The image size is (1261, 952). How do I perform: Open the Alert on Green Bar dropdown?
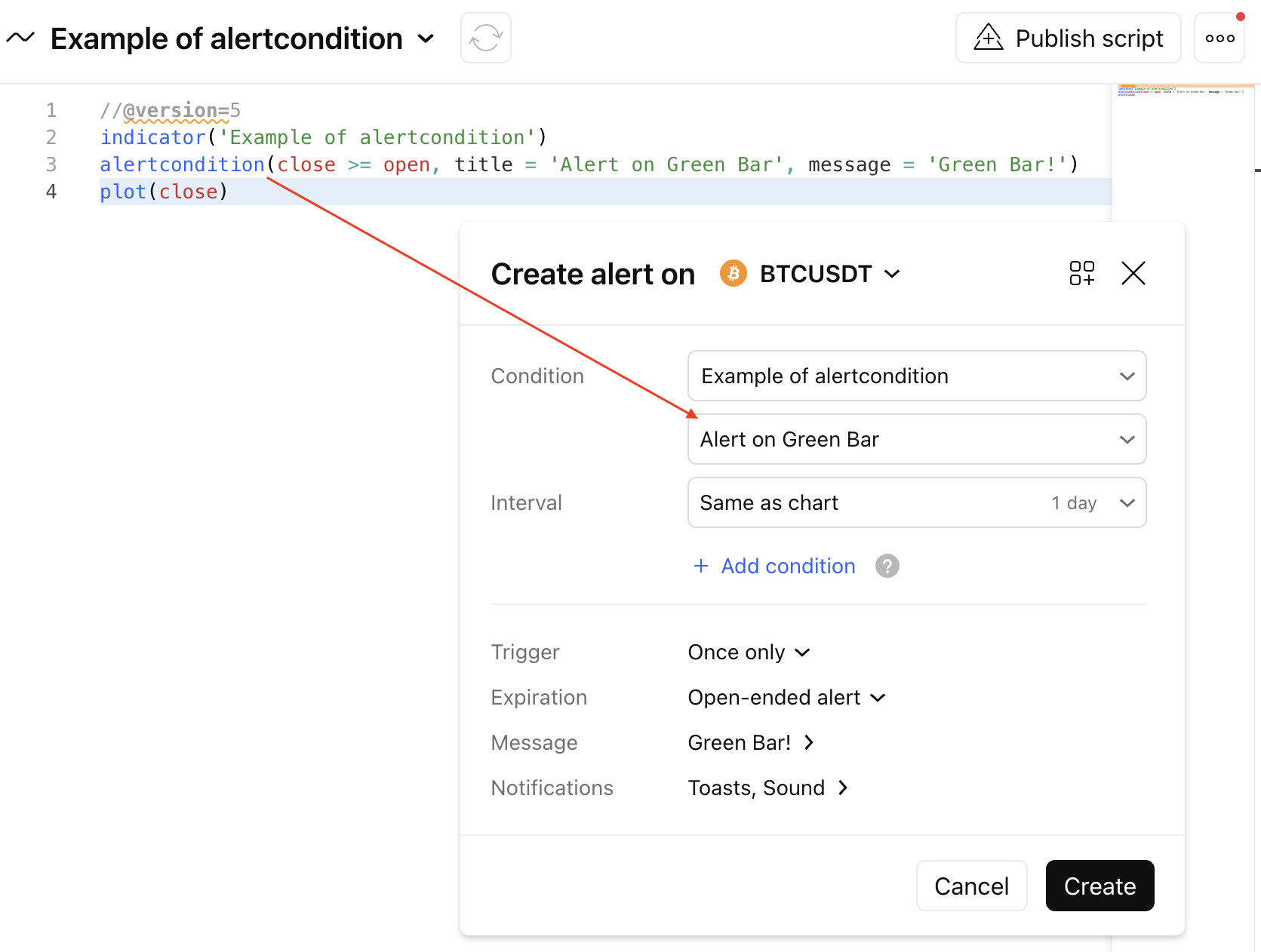point(917,439)
